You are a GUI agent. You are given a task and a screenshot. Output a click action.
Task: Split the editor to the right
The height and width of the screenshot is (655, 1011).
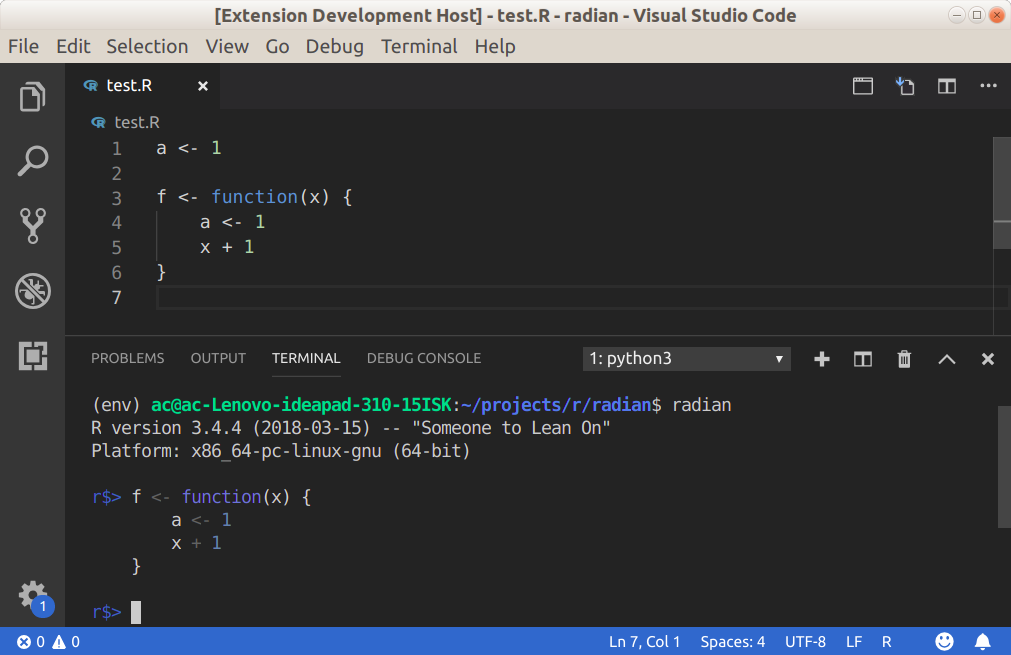point(947,86)
